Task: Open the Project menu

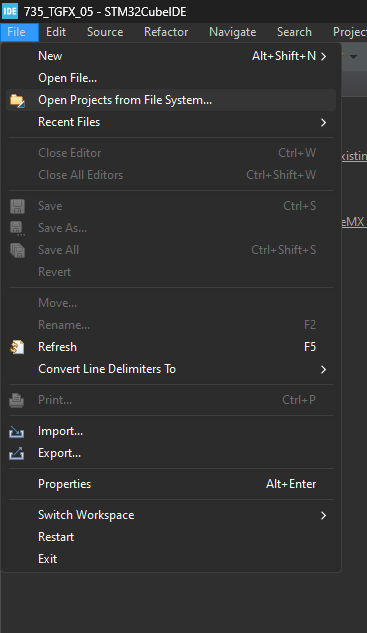Action: click(x=350, y=32)
